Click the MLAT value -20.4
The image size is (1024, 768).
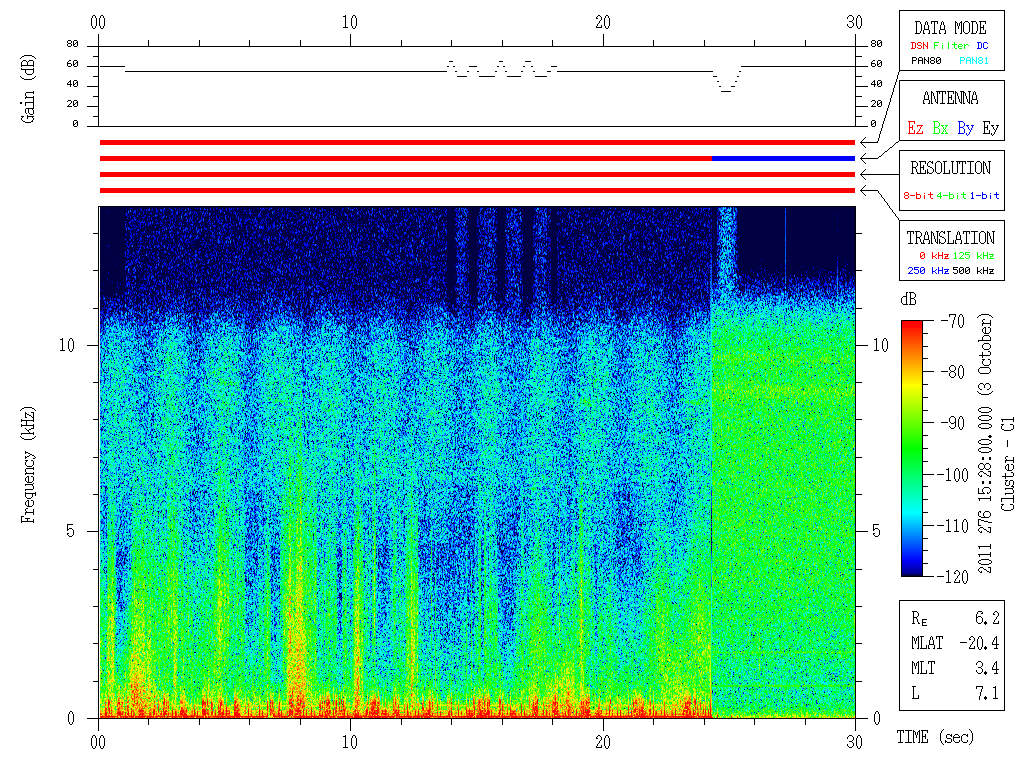point(979,643)
